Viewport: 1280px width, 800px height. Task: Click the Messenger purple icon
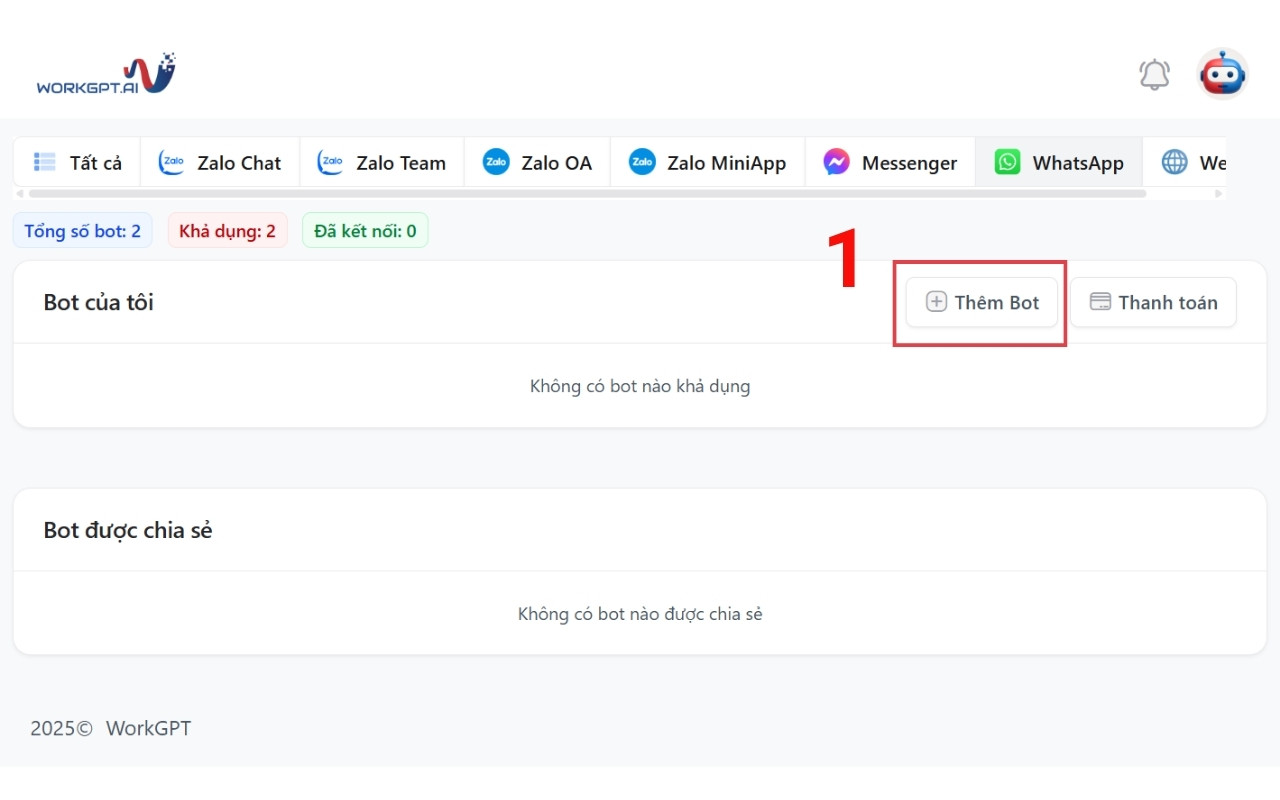(836, 162)
